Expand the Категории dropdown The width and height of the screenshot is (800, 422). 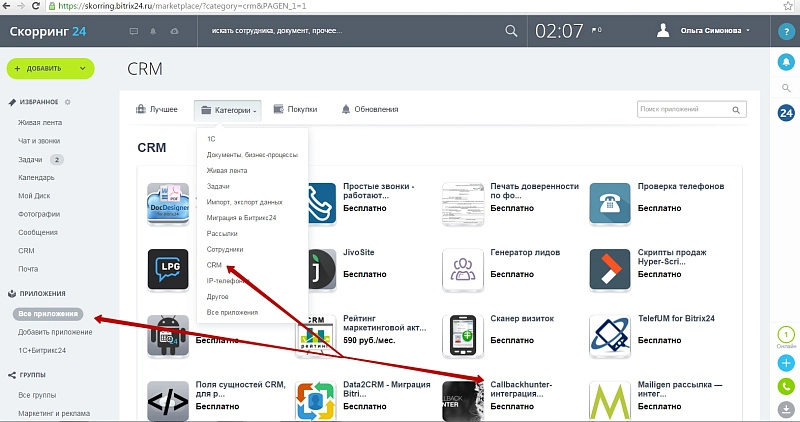[229, 109]
